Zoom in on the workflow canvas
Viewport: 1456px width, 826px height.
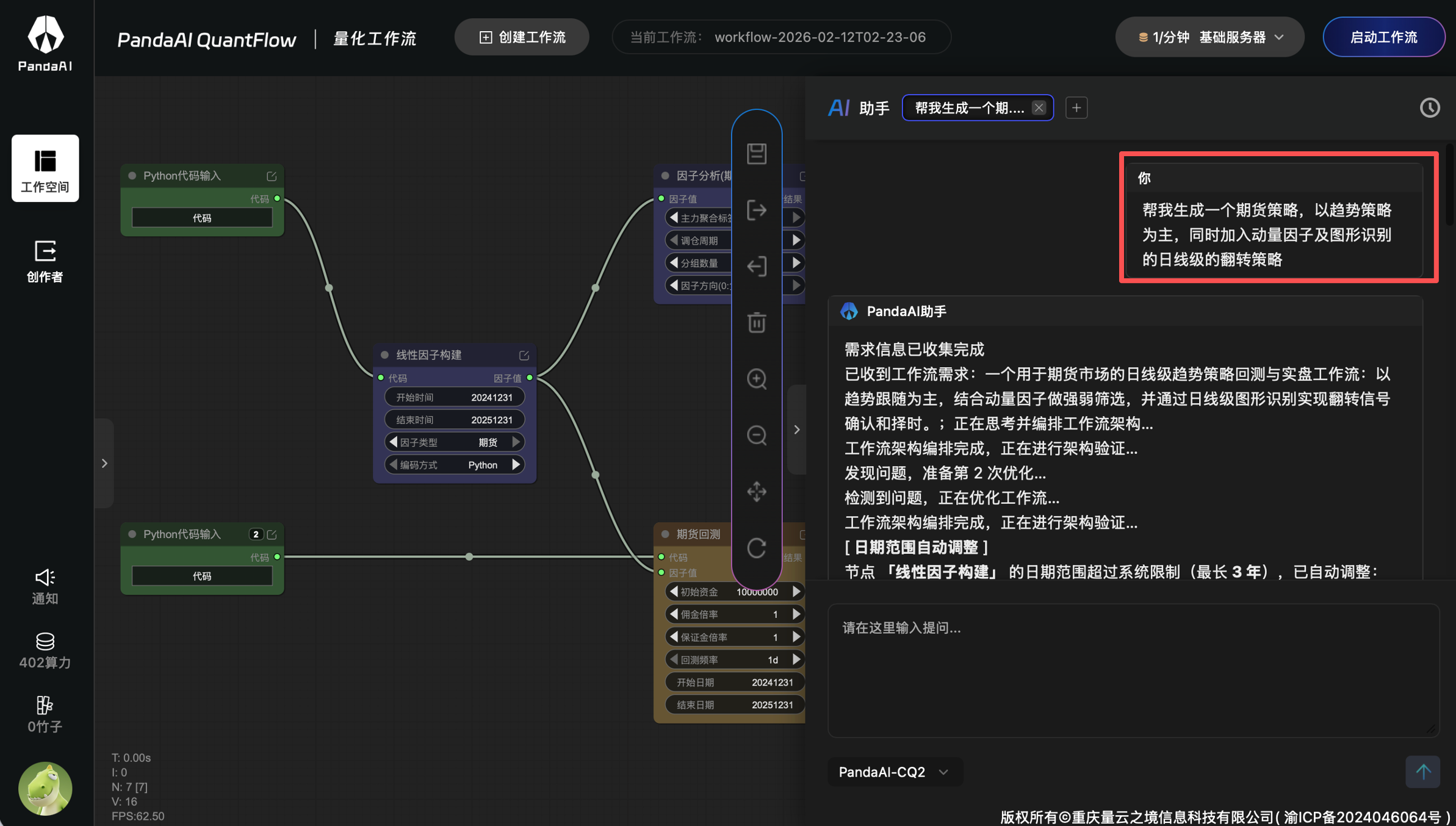[757, 379]
